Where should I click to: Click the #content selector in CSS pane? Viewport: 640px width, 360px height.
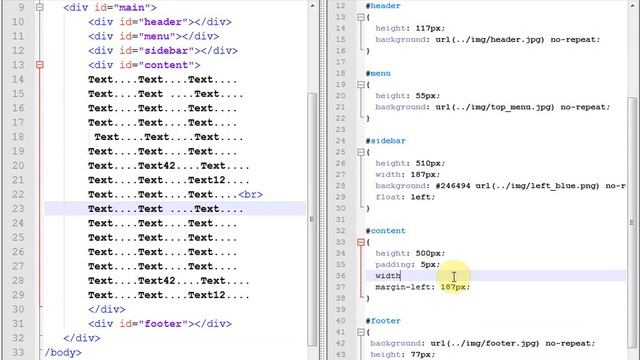pos(386,231)
